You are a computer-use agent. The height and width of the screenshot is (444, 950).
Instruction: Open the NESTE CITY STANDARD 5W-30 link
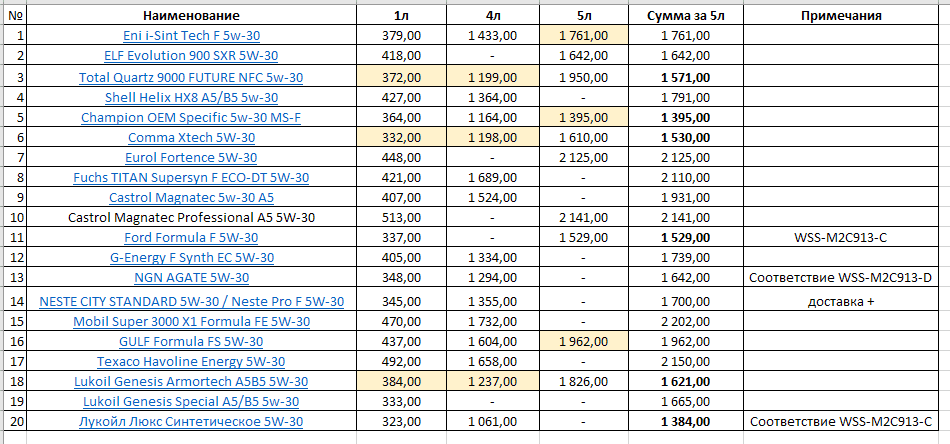pos(191,301)
